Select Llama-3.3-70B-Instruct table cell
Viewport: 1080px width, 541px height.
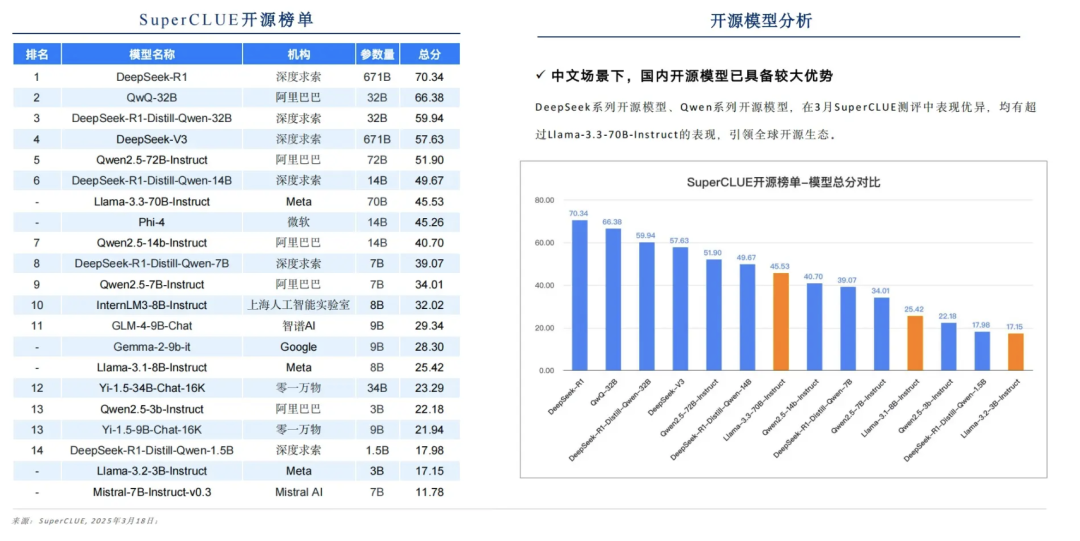tap(152, 202)
